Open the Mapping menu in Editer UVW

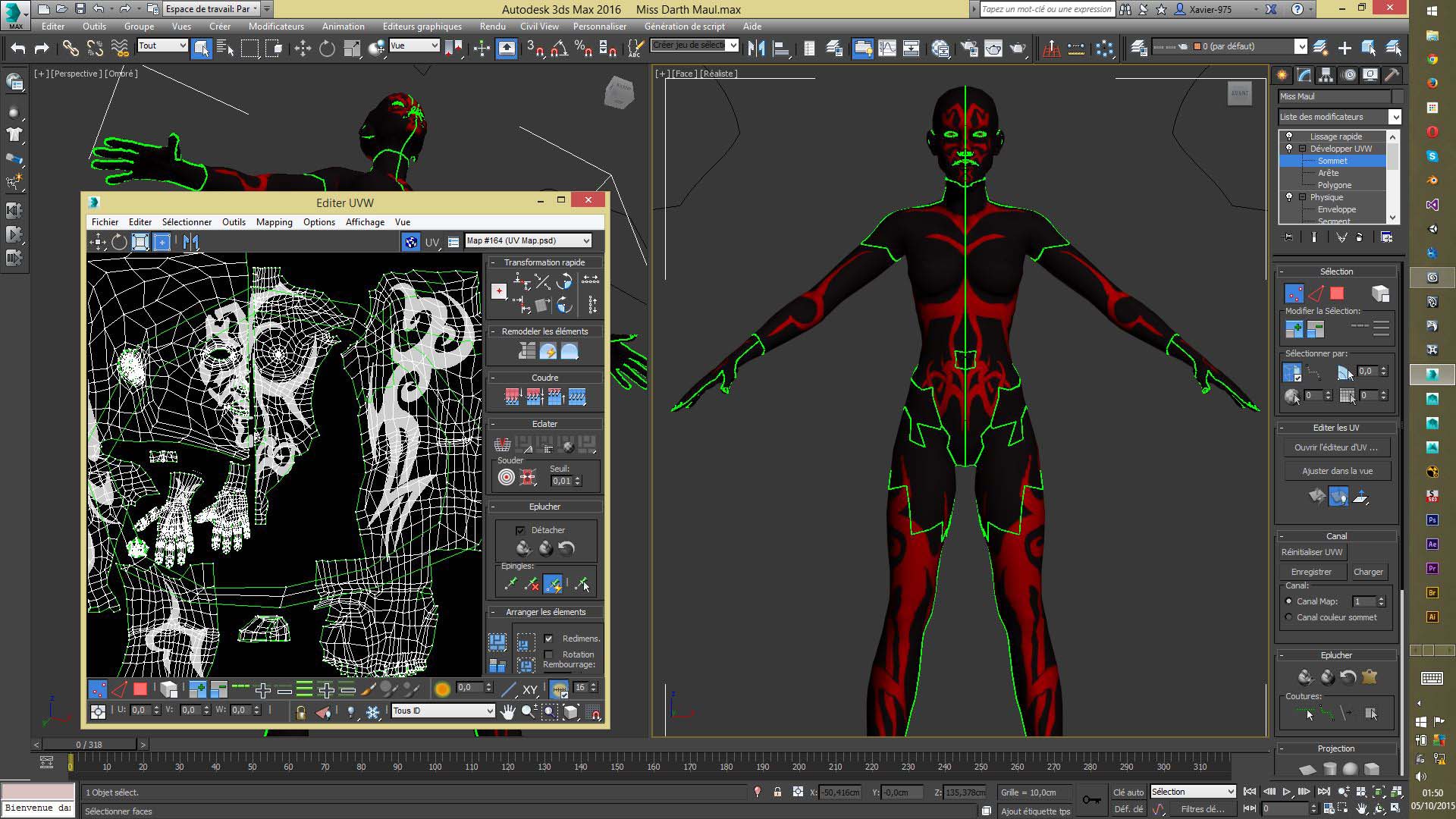pos(274,222)
